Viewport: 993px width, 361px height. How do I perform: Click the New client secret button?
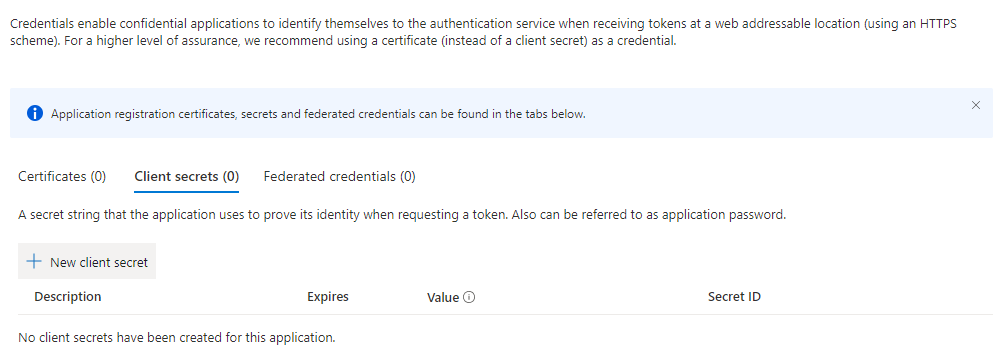click(87, 262)
